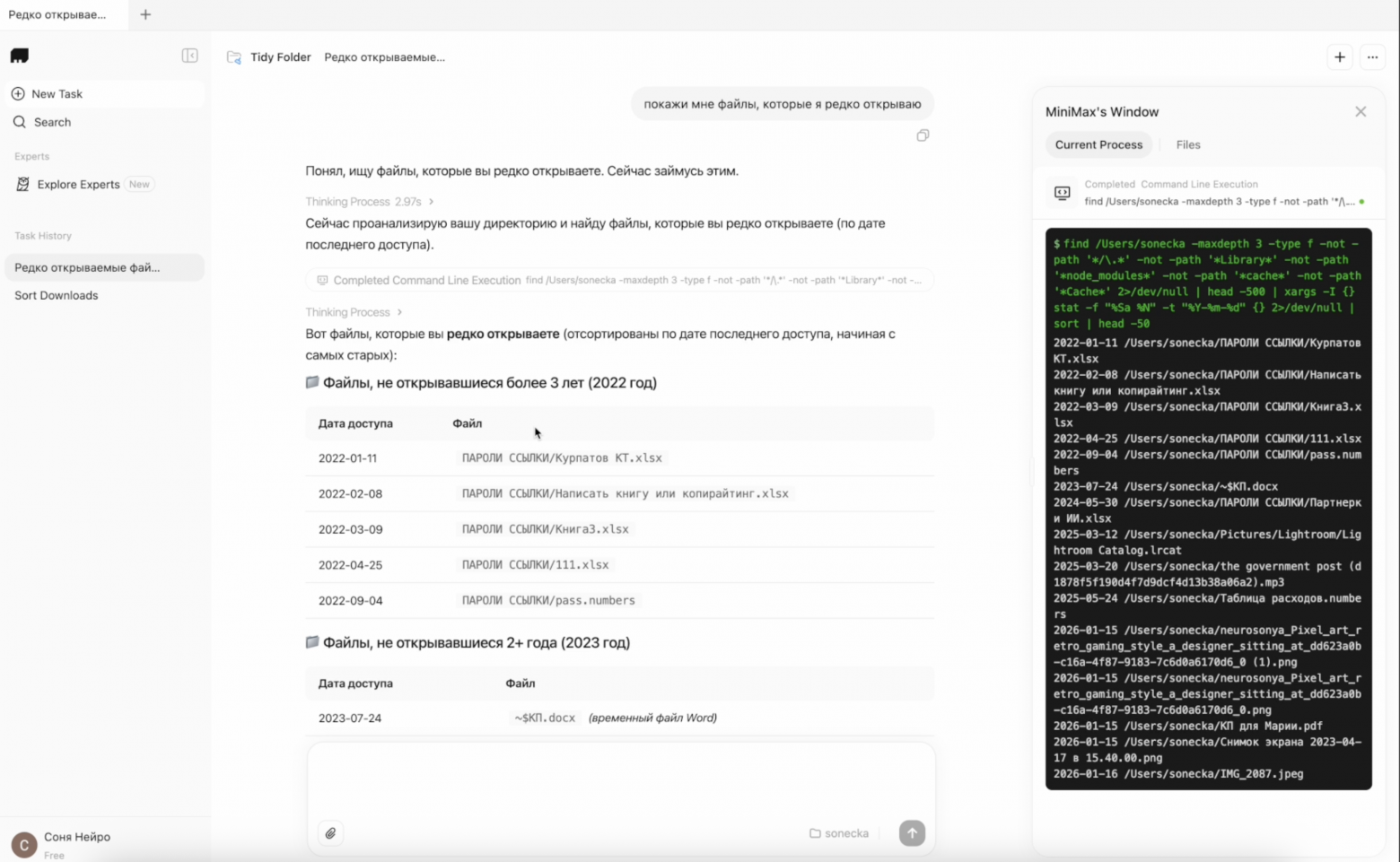Open the more options ellipsis menu
Image resolution: width=1400 pixels, height=862 pixels.
[x=1372, y=57]
